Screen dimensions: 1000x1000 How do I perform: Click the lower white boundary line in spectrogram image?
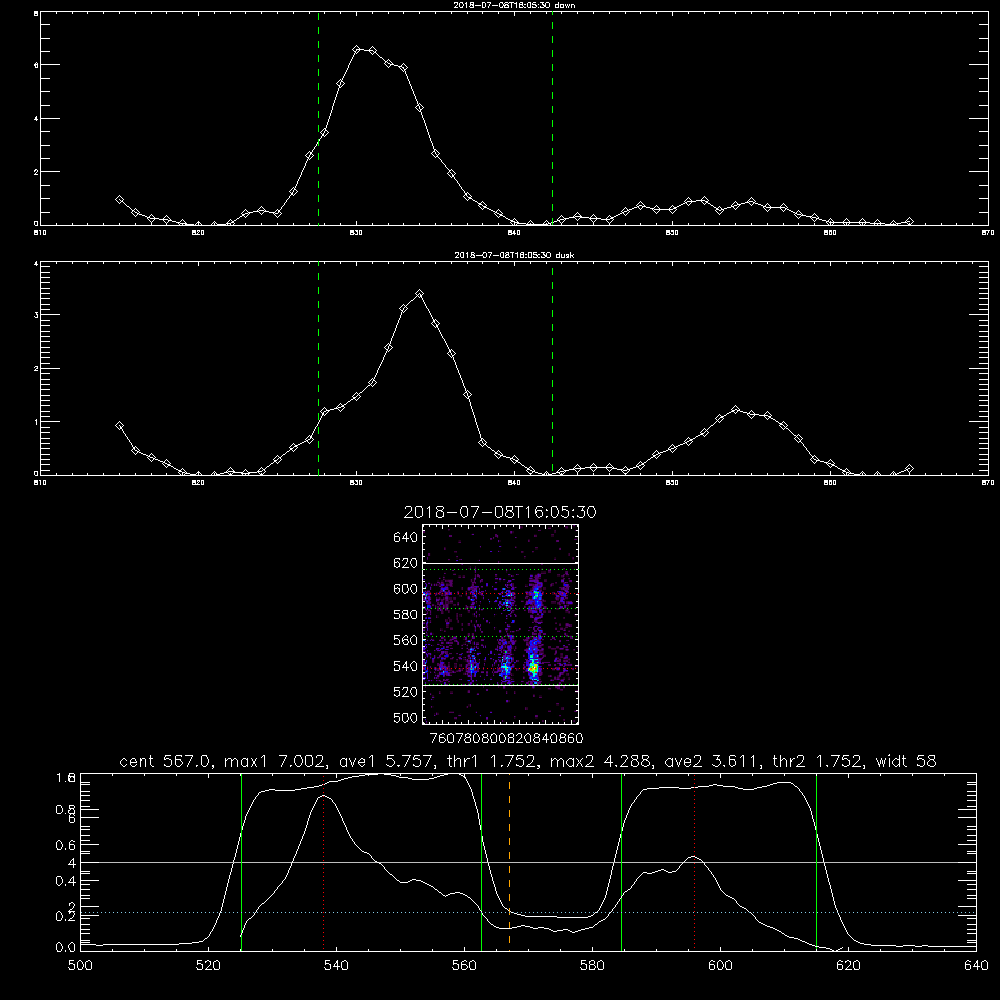tap(501, 686)
